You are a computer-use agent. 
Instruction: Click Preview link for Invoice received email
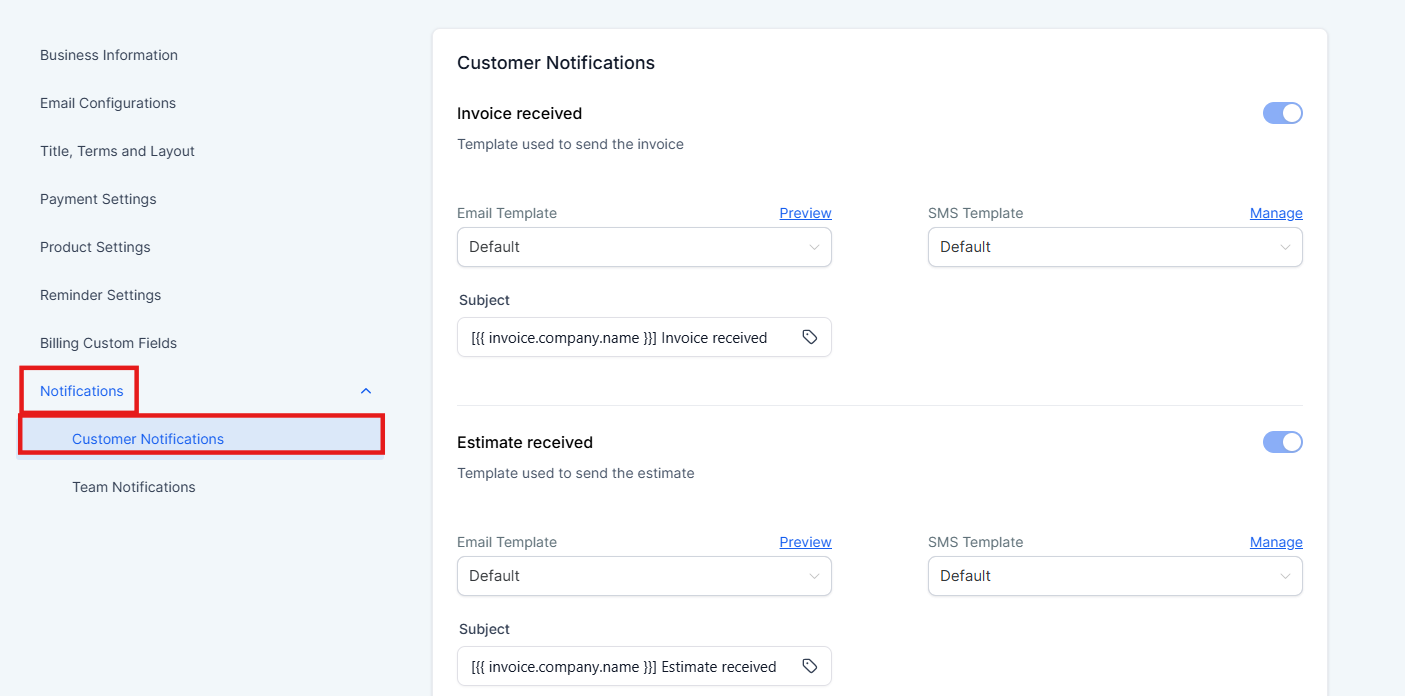click(805, 213)
